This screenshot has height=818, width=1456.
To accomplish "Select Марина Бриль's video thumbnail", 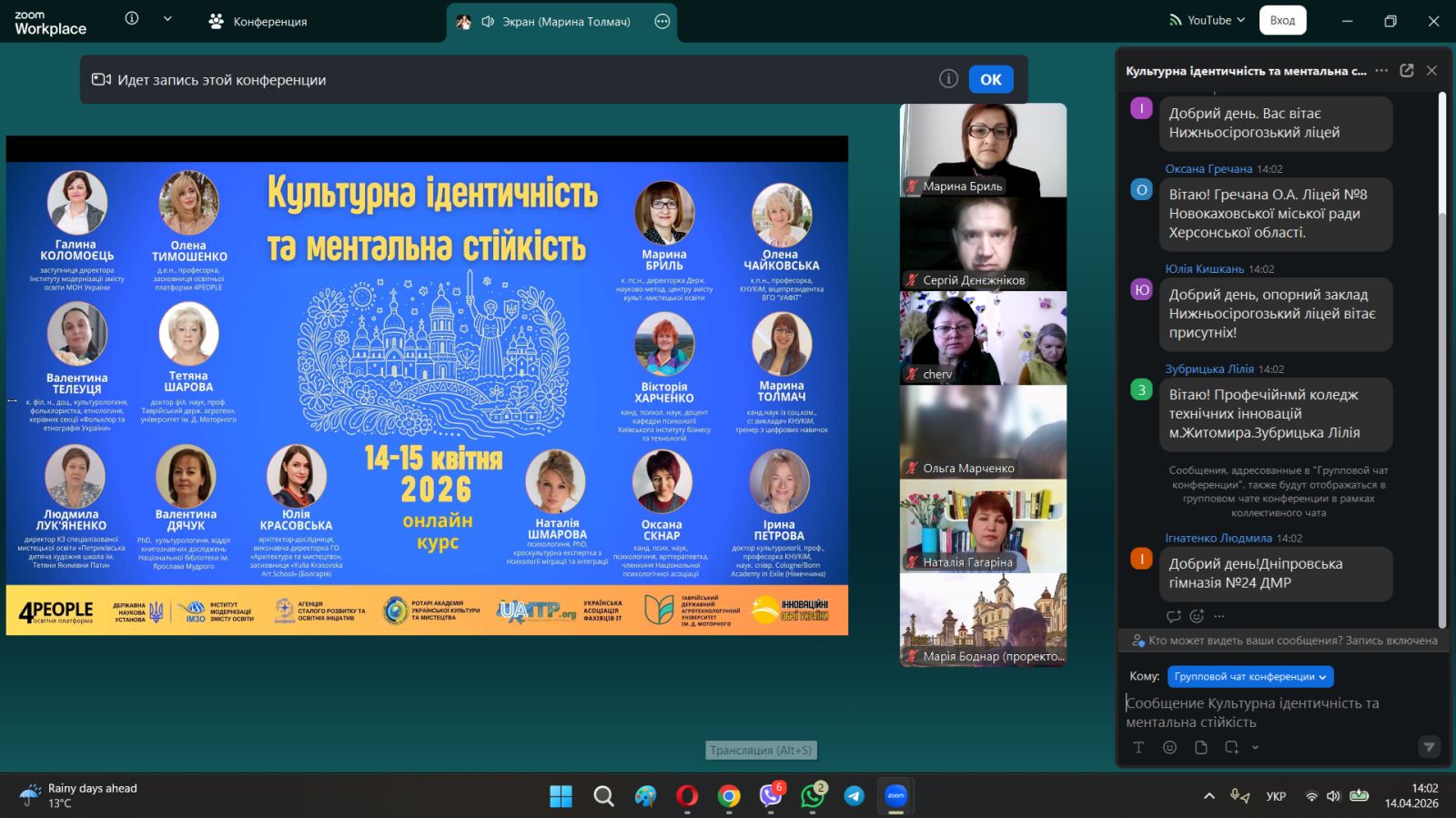I will [983, 150].
